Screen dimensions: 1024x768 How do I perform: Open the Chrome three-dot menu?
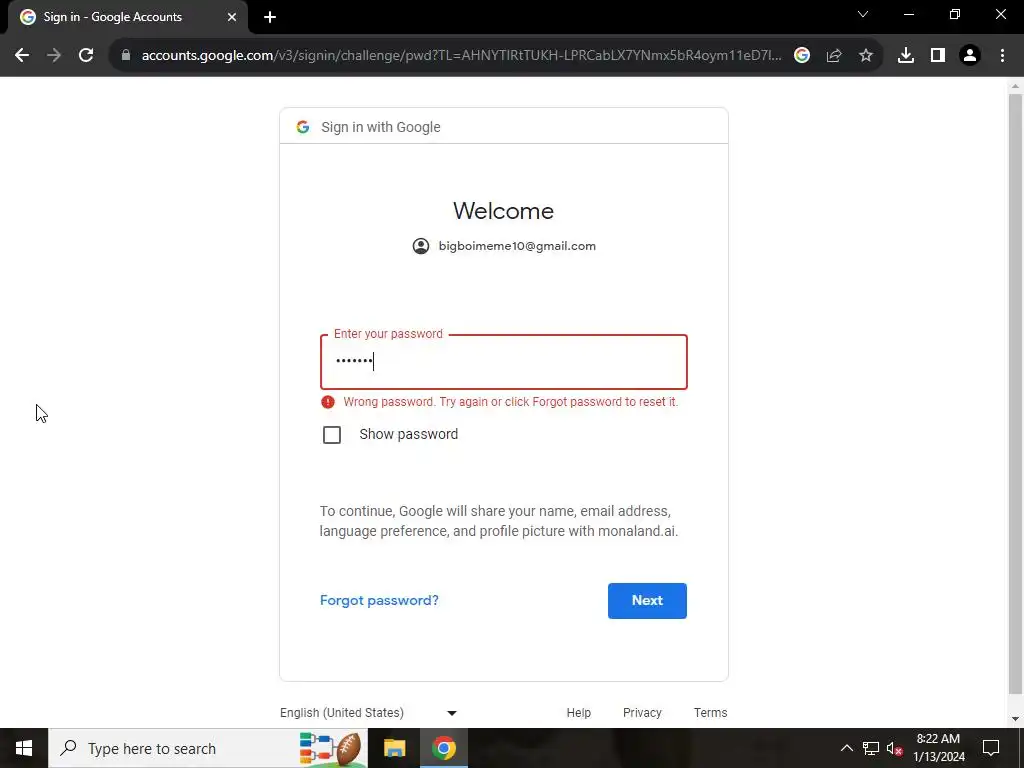pos(1002,56)
